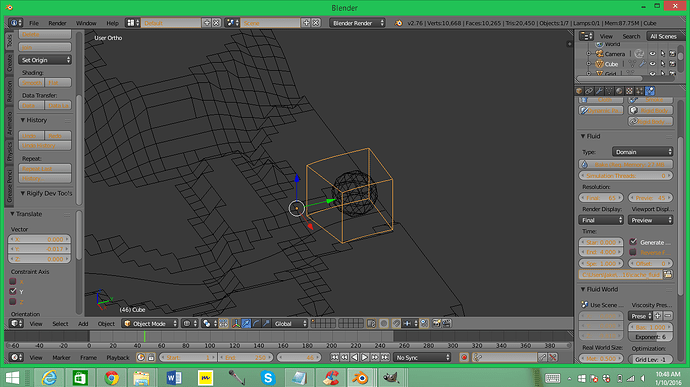Jump to the first frame in the timeline
690x387 pixels.
click(x=334, y=358)
